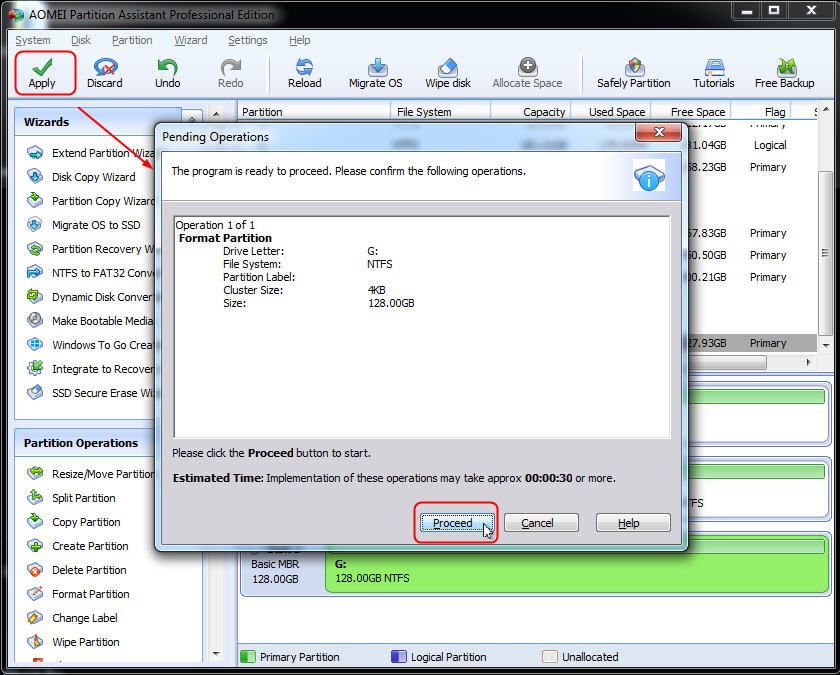Start the Partition Copy Wizard
Image resolution: width=840 pixels, height=675 pixels.
91,201
